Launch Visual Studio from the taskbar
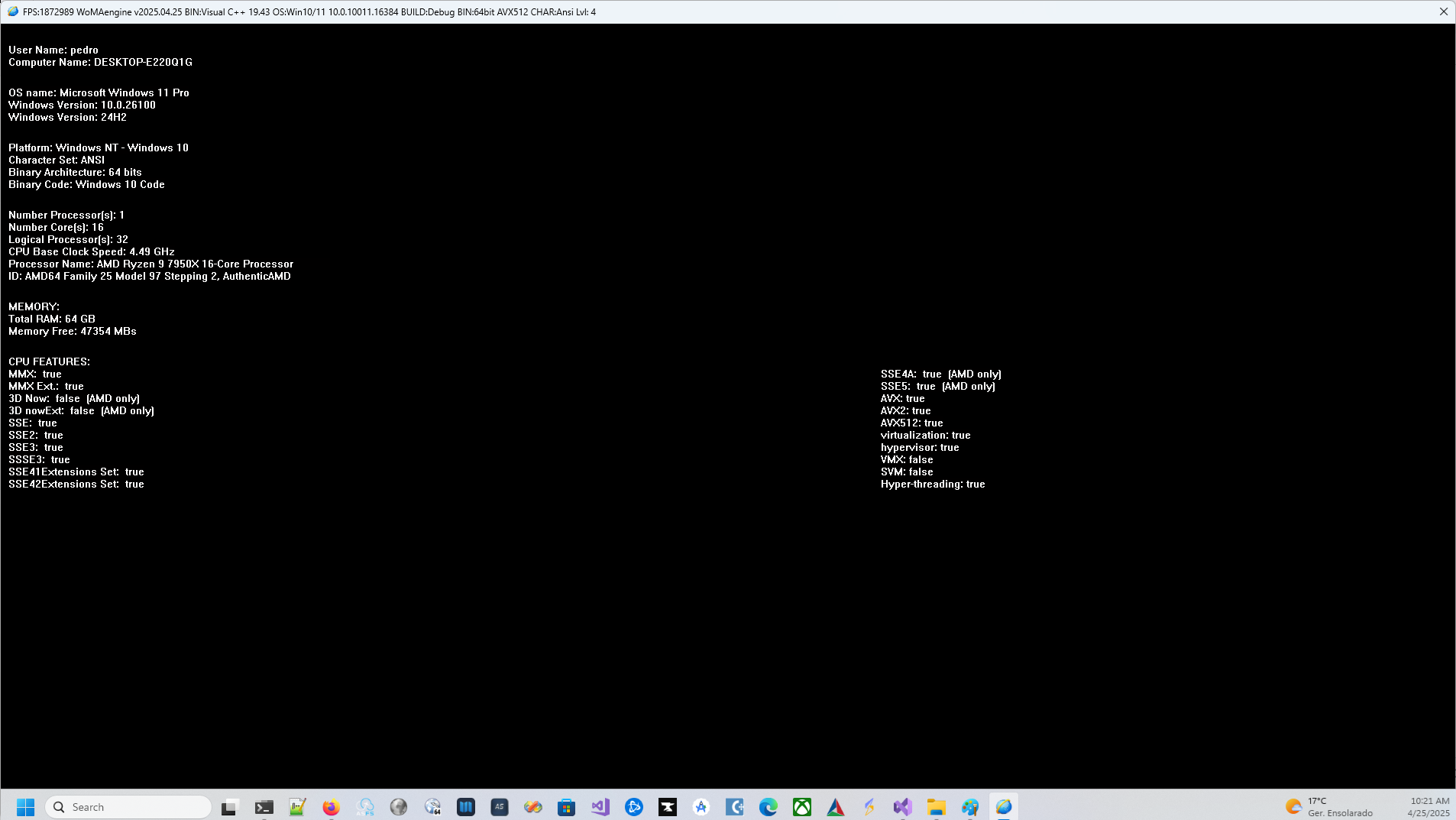This screenshot has width=1456, height=820. click(600, 806)
